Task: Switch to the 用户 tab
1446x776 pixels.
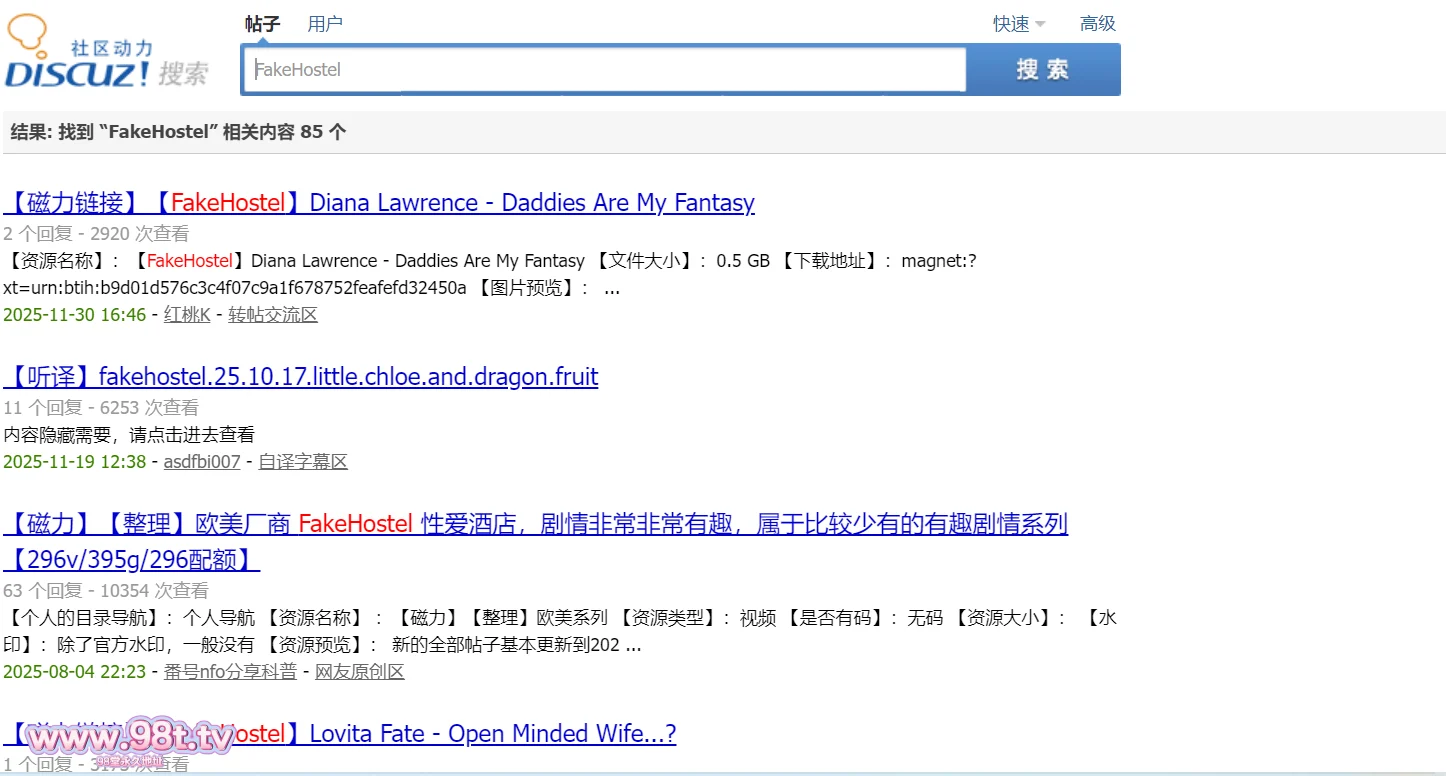Action: pos(325,24)
